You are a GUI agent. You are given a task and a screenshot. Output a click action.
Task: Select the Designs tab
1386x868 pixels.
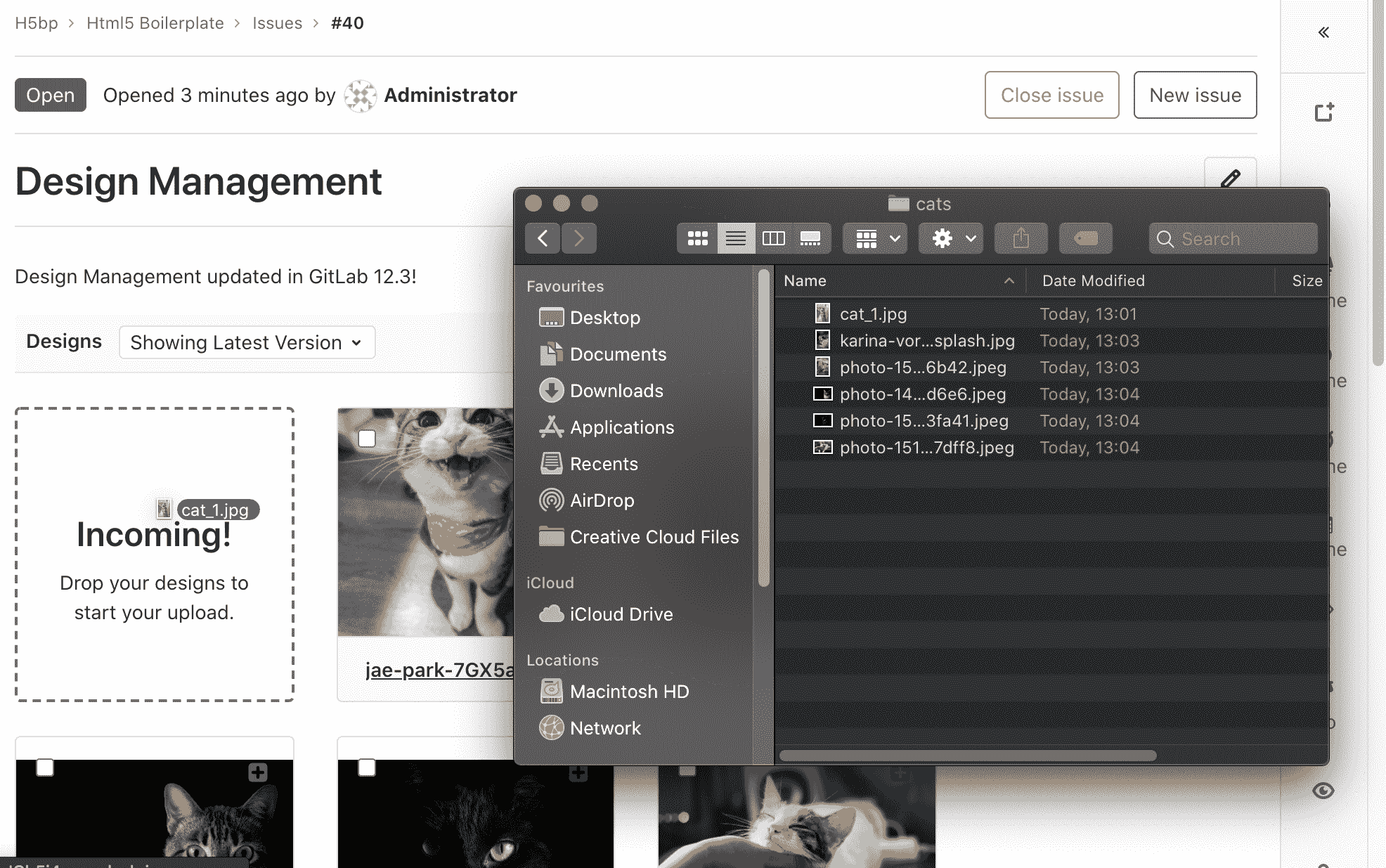[64, 341]
